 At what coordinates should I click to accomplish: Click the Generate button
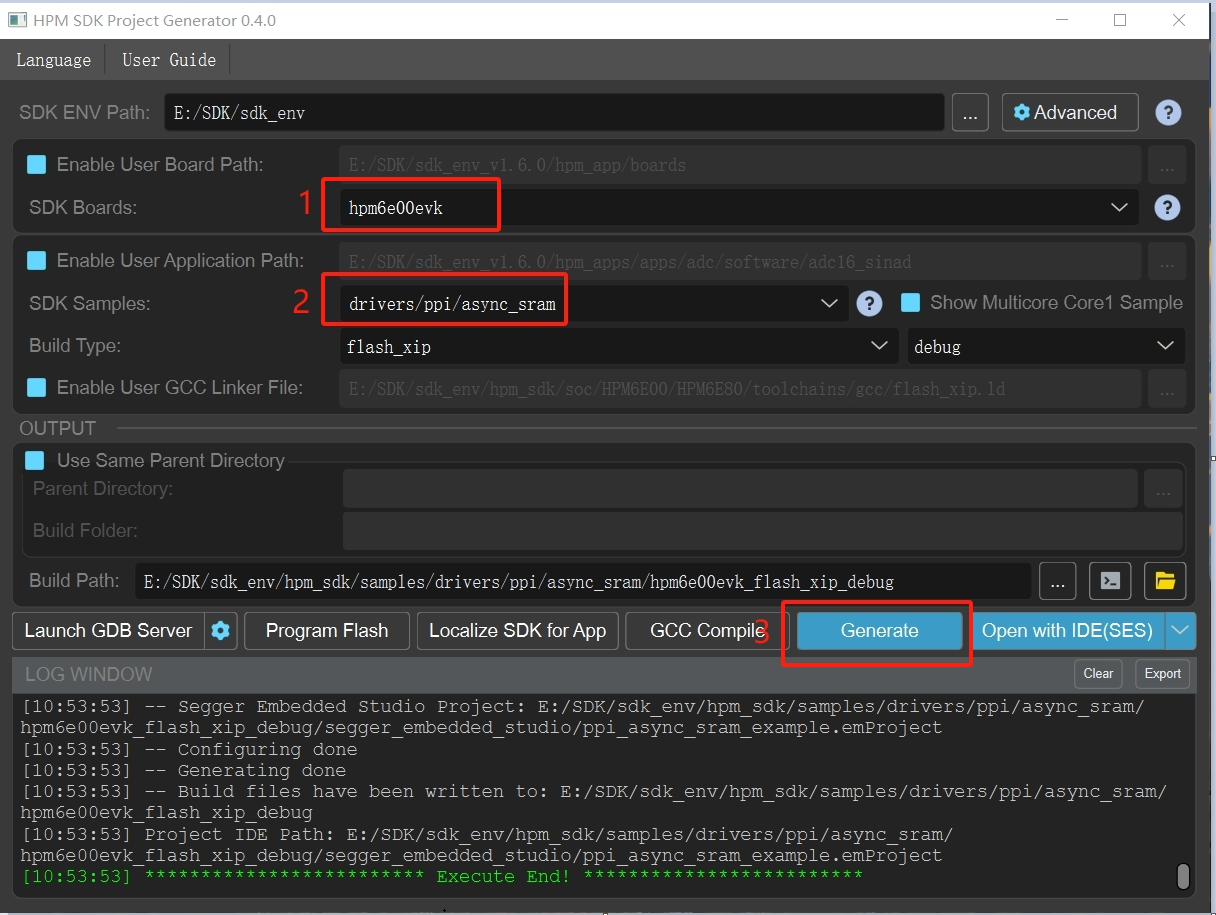(880, 631)
